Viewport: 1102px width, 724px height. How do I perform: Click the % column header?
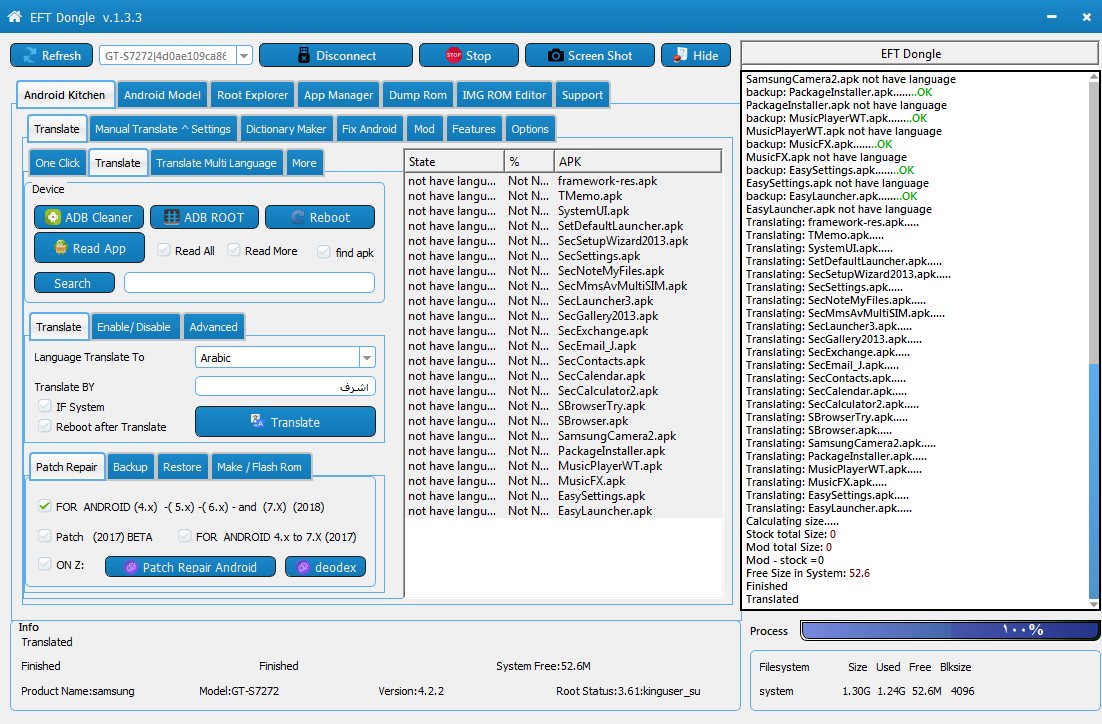[x=529, y=162]
